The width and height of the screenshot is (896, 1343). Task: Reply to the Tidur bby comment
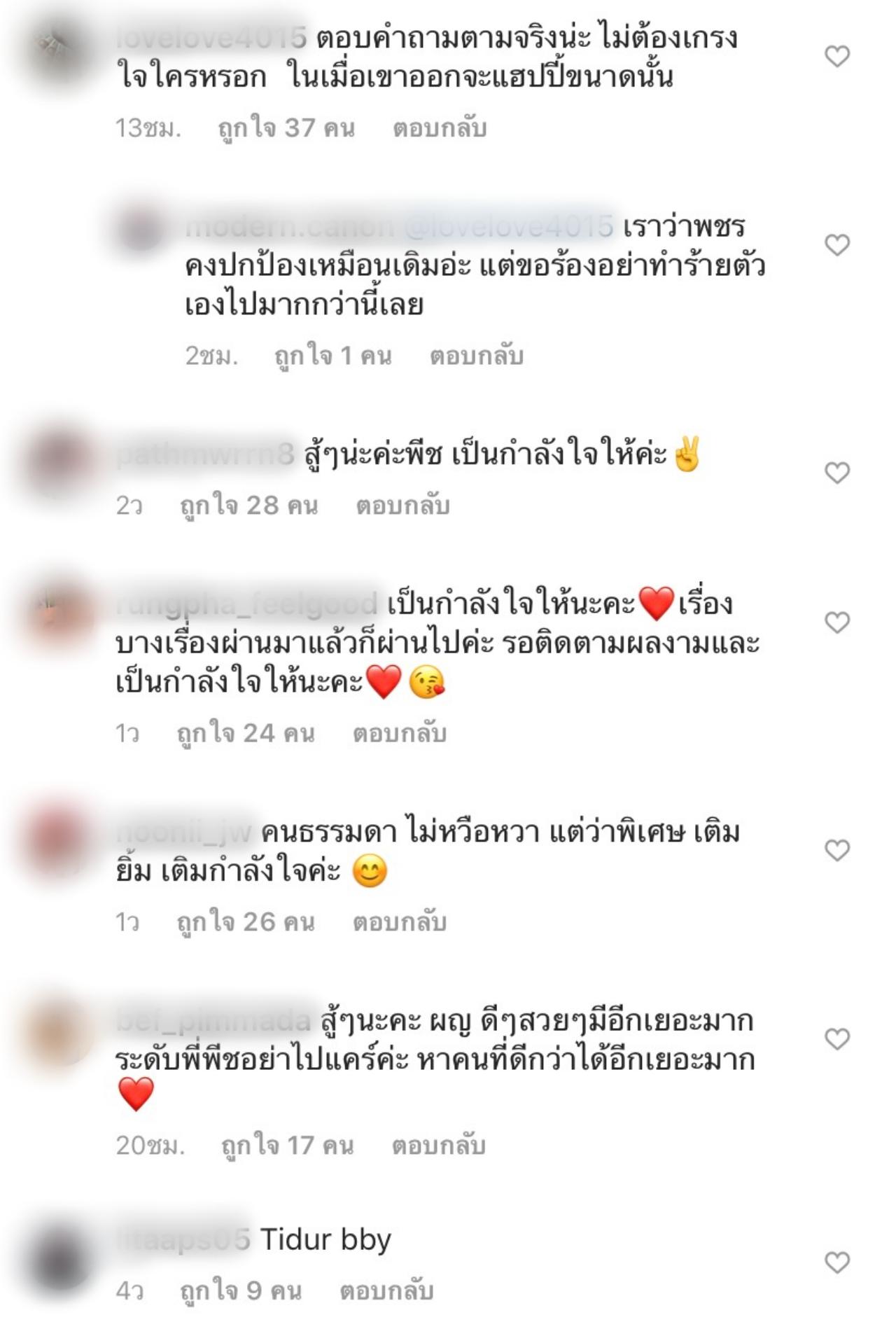(x=386, y=1290)
